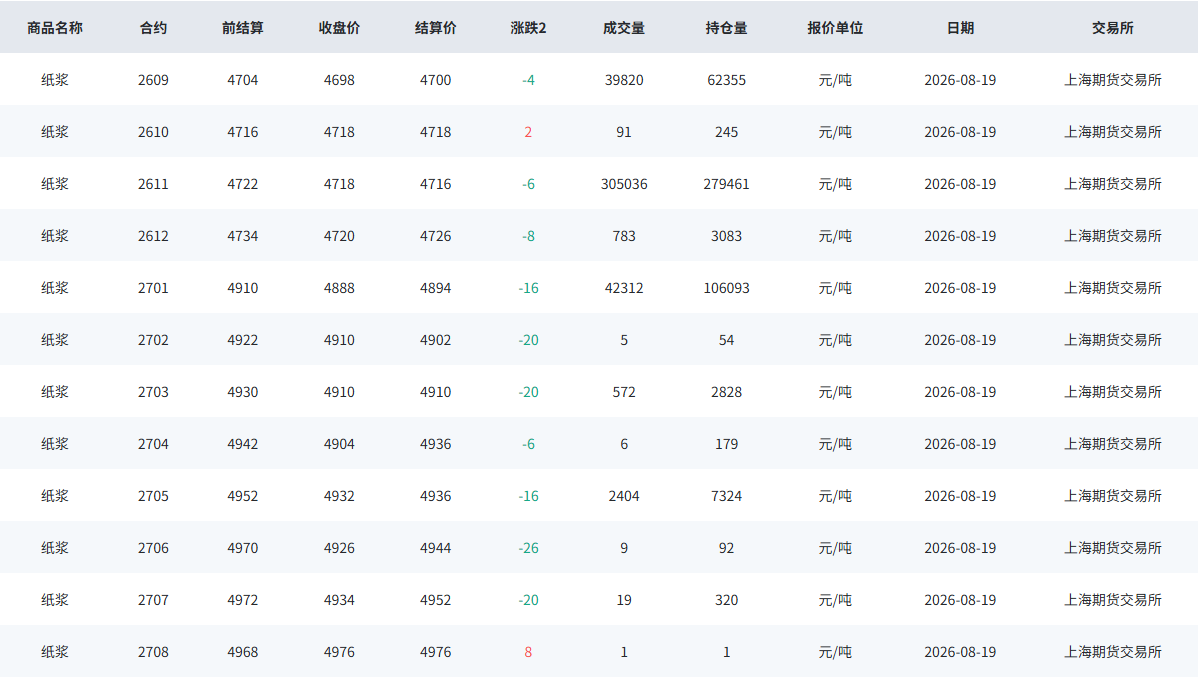Click previous settlement value 4970
Viewport: 1204px width, 677px height.
tap(243, 548)
